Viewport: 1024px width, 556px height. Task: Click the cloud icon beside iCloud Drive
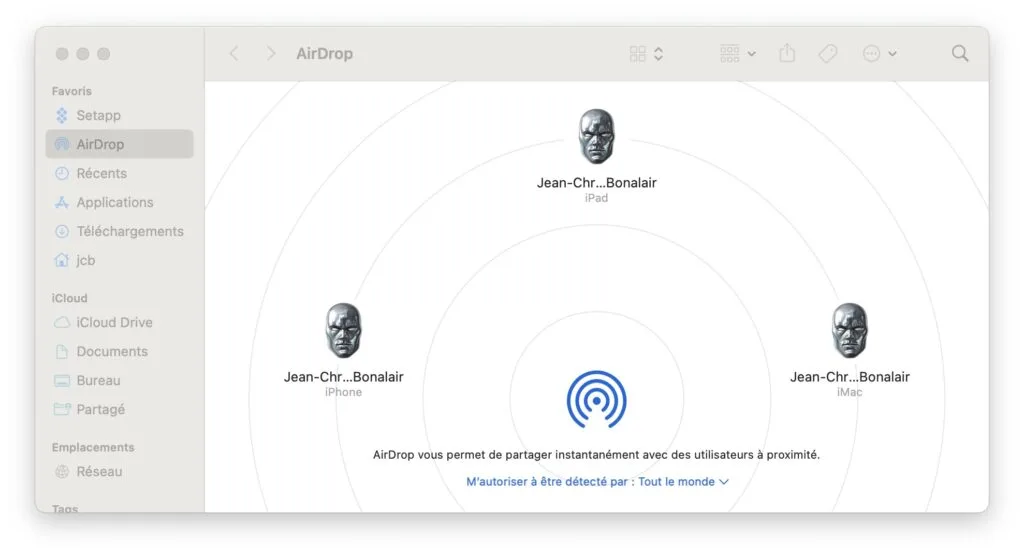pos(61,323)
